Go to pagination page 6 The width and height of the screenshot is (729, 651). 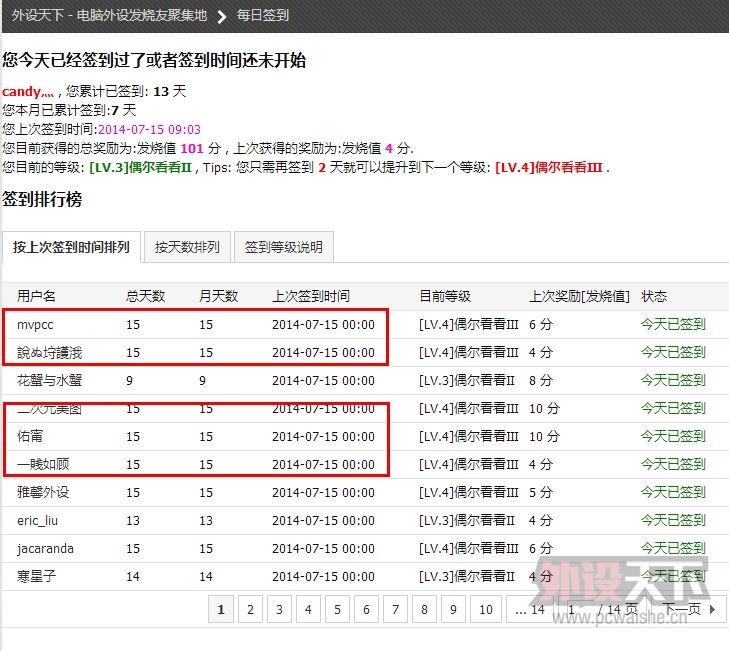[x=366, y=609]
